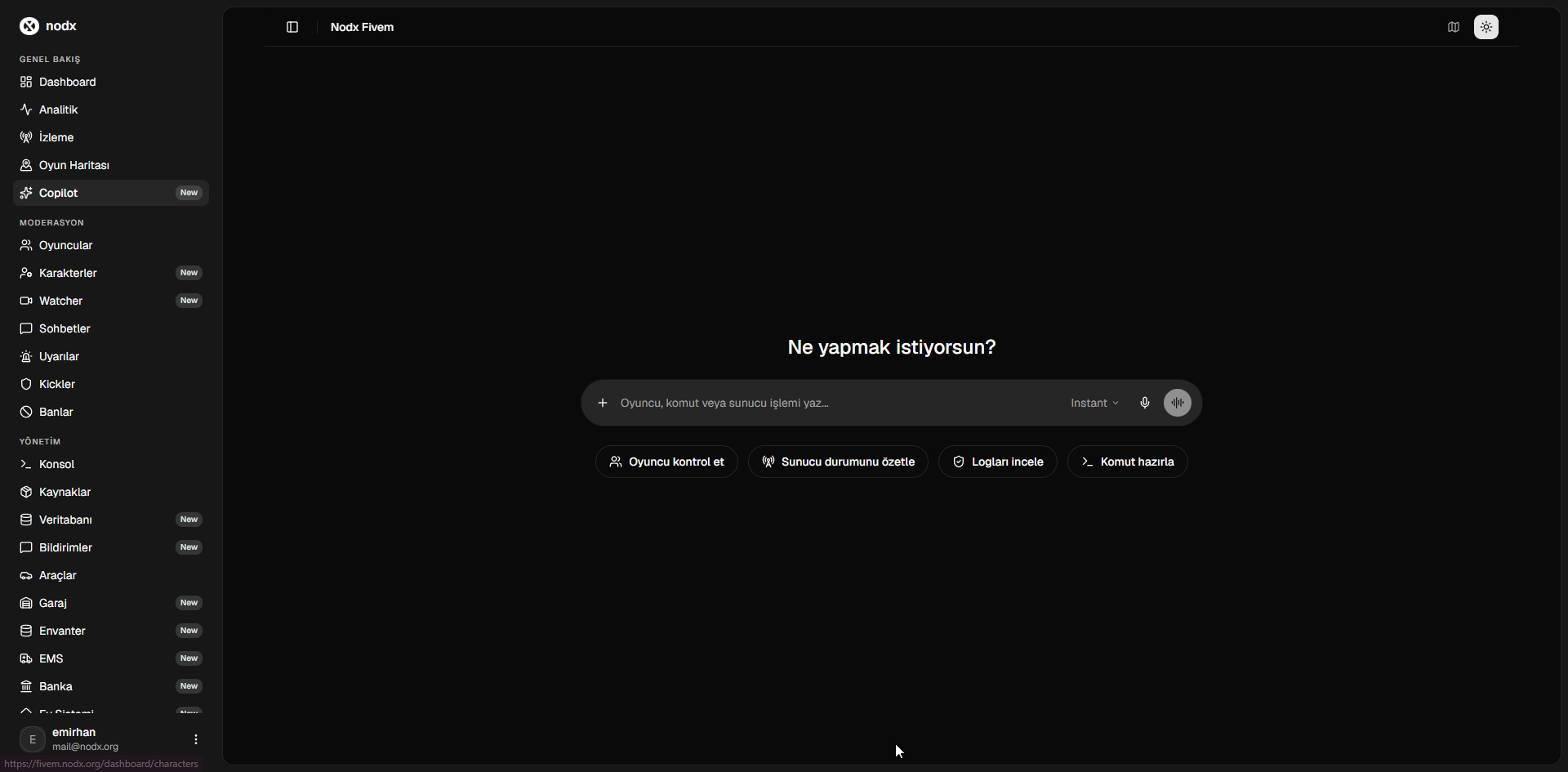This screenshot has height=772, width=1568.
Task: Click the Banlar ban icon
Action: point(26,412)
